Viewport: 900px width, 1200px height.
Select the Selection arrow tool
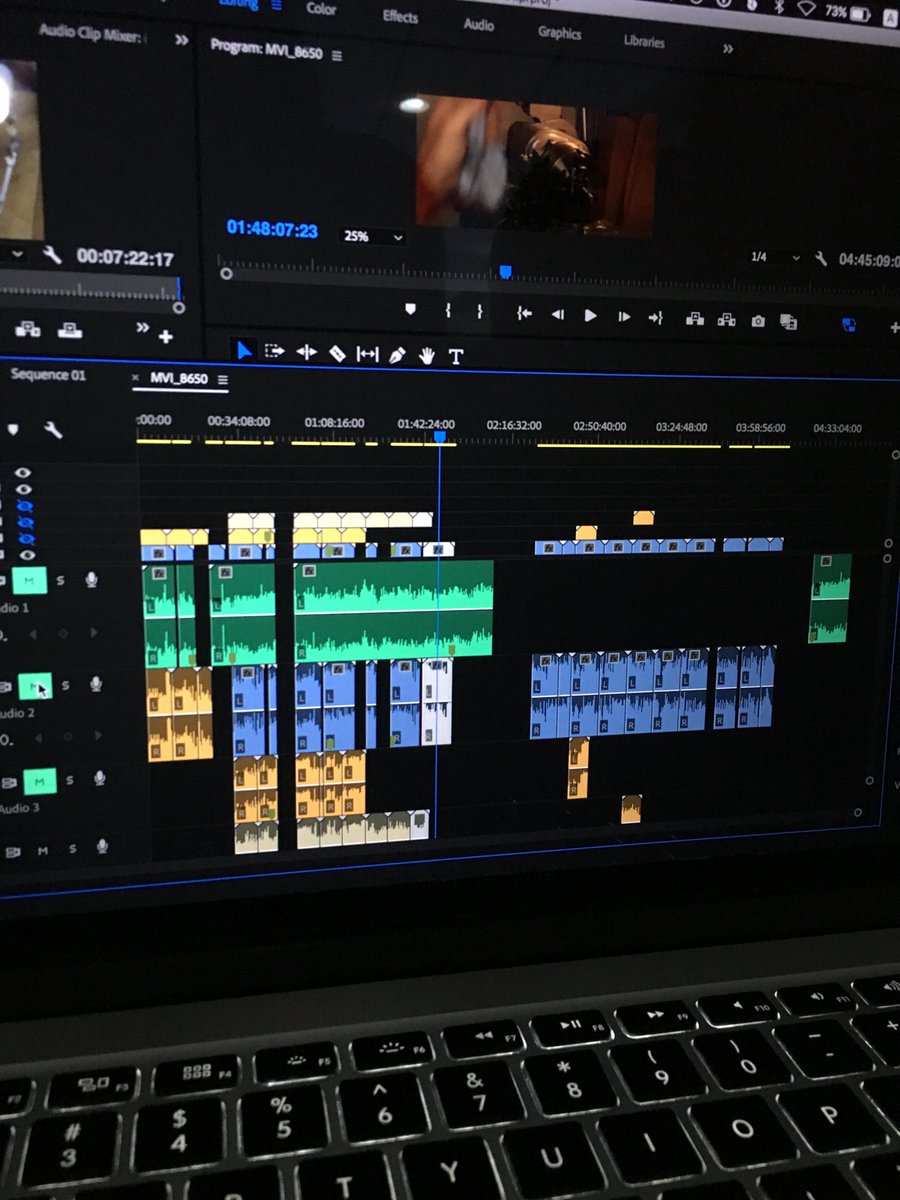[243, 350]
